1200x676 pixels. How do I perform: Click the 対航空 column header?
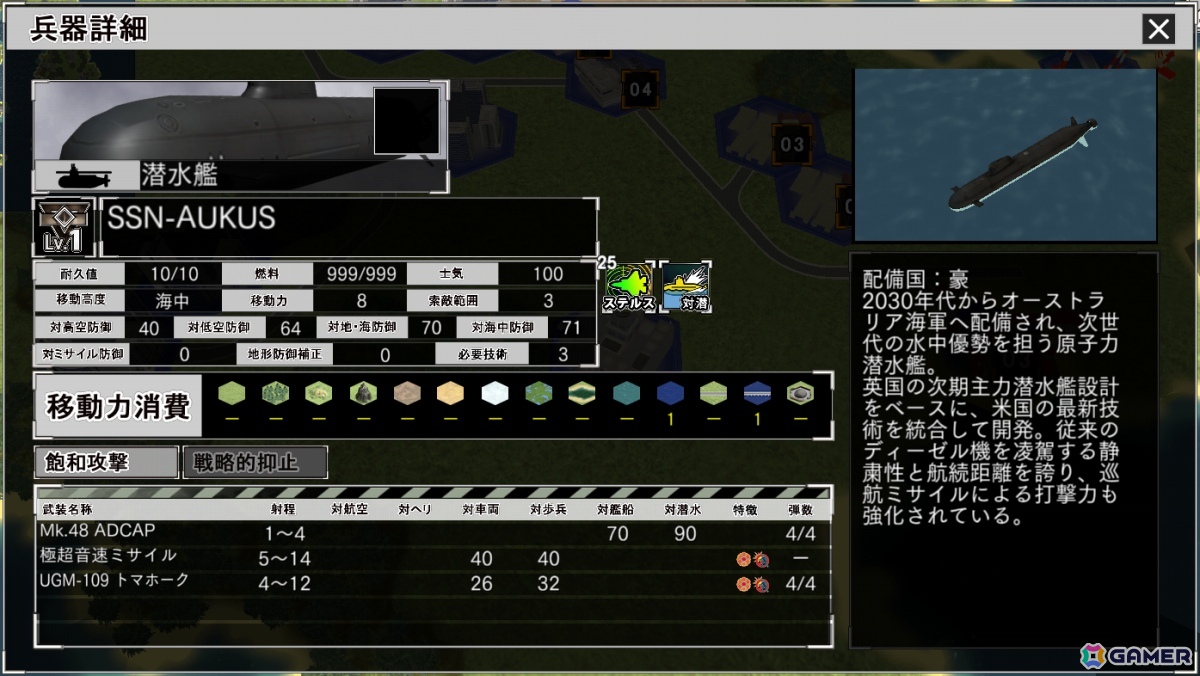[349, 510]
